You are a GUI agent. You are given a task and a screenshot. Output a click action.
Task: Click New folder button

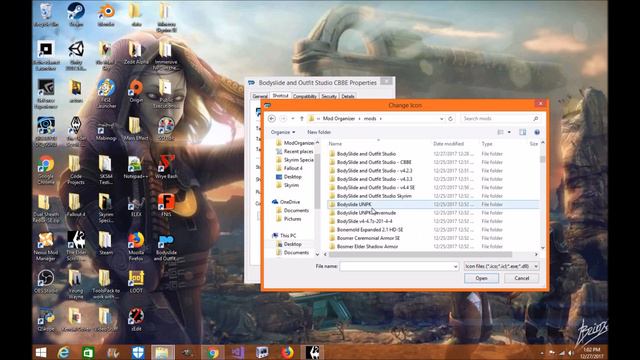coord(319,132)
